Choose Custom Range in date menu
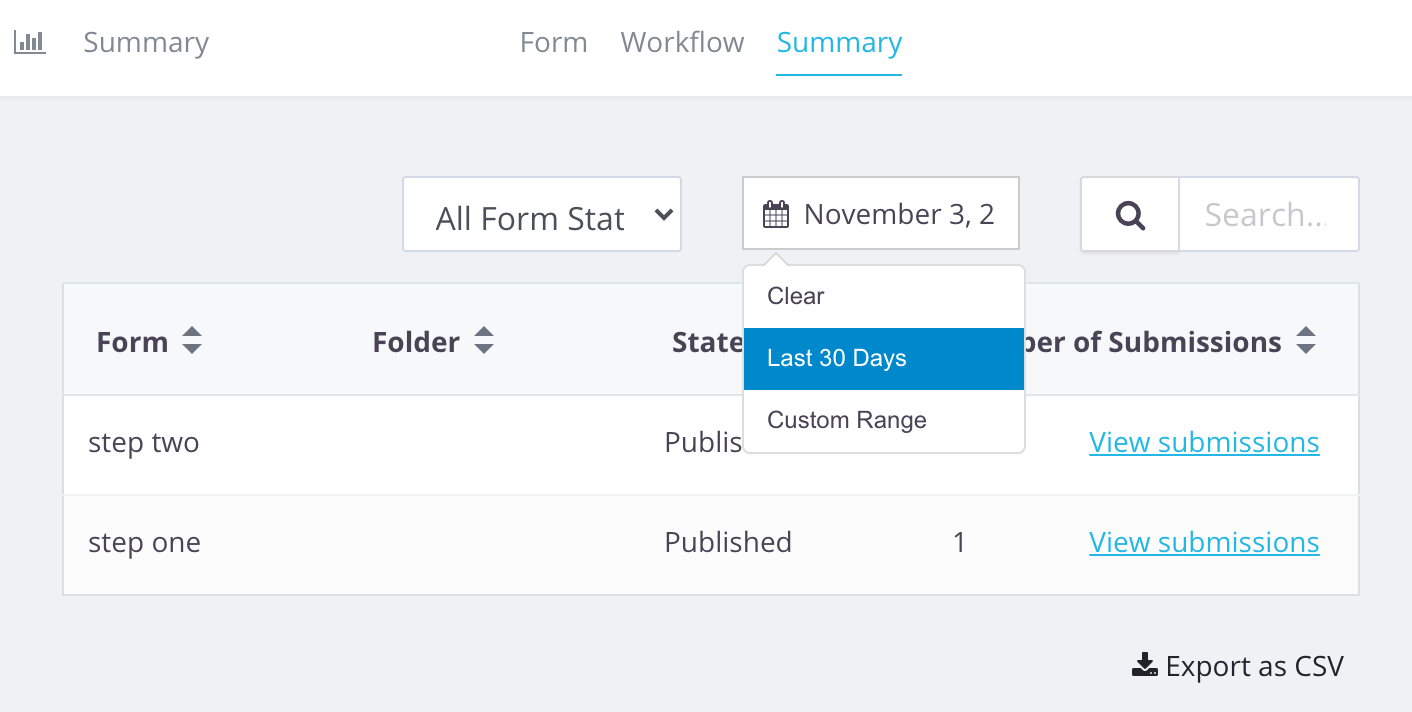This screenshot has width=1412, height=712. (847, 420)
